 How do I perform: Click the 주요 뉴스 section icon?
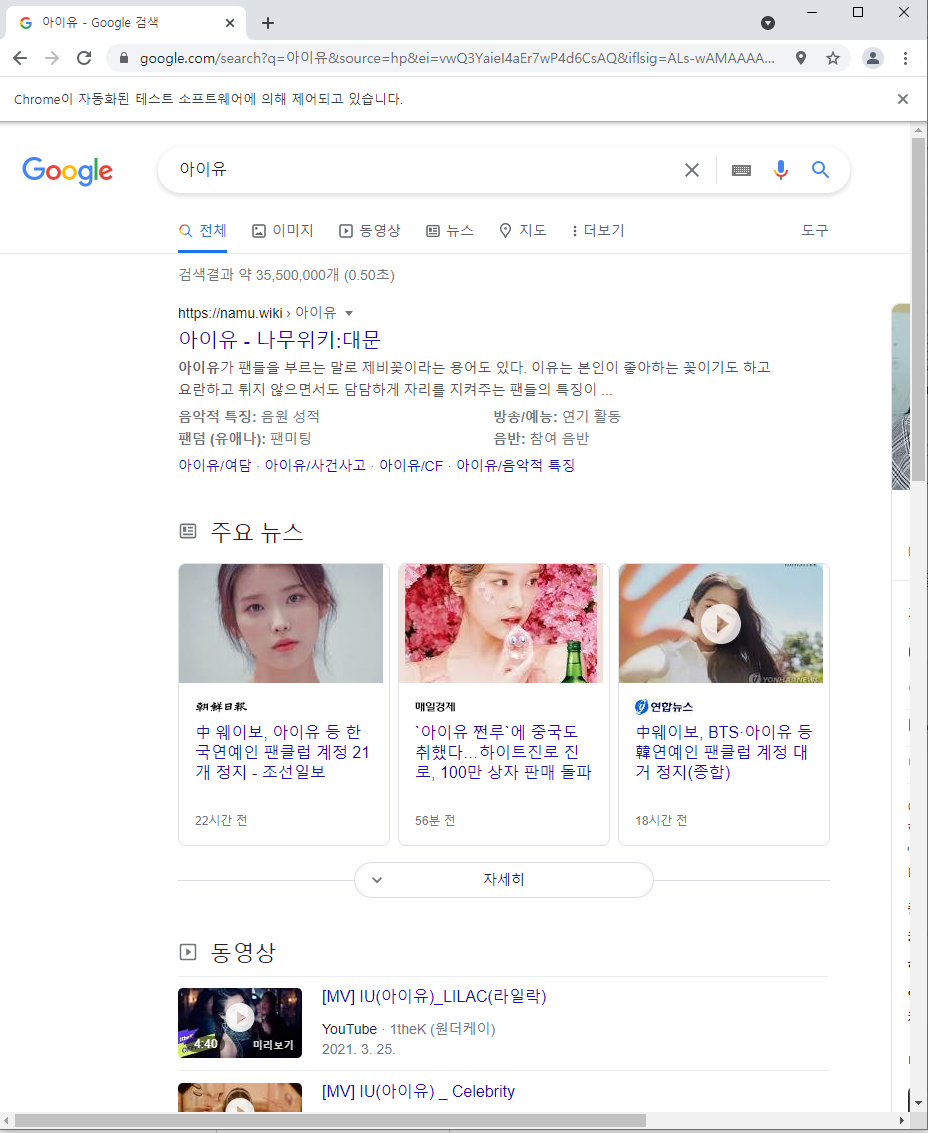coord(188,532)
